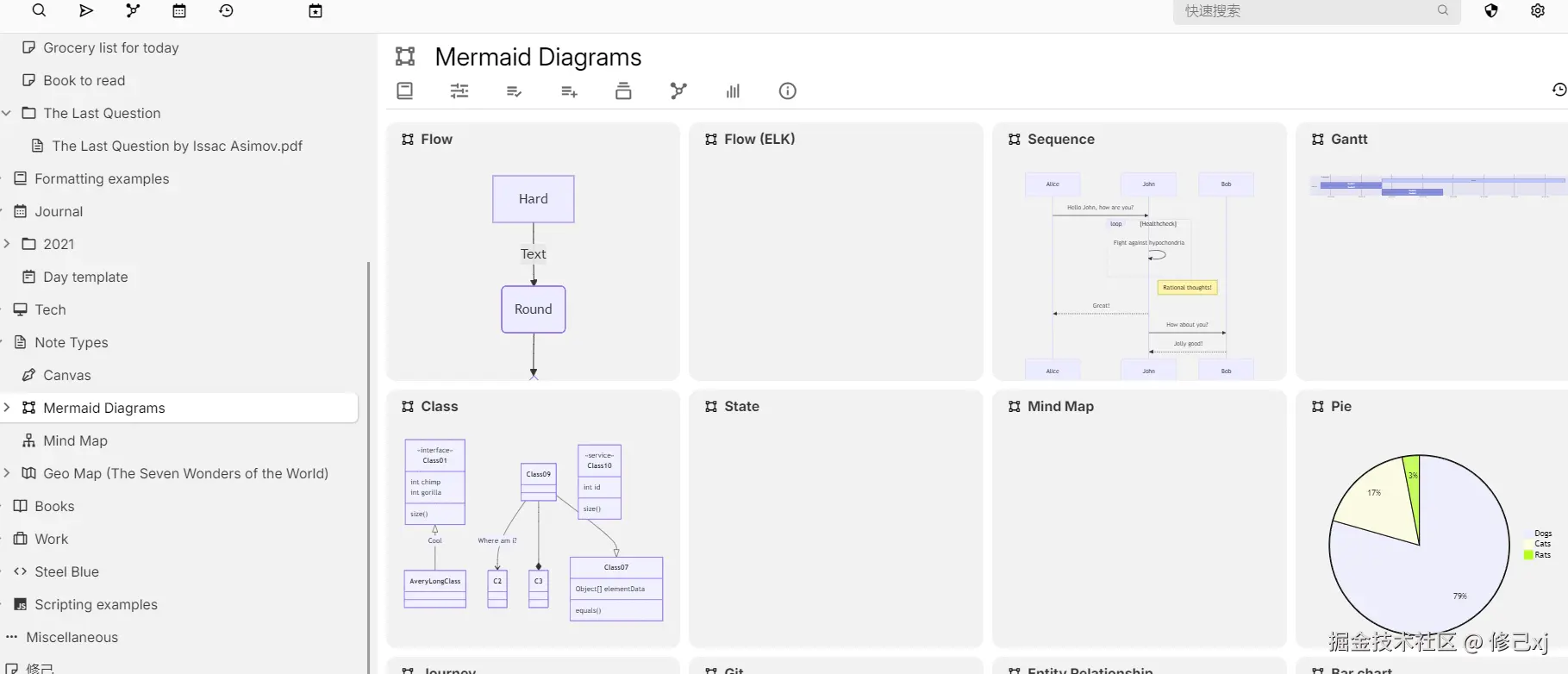
Task: Open the Gantt card title
Action: point(1349,140)
